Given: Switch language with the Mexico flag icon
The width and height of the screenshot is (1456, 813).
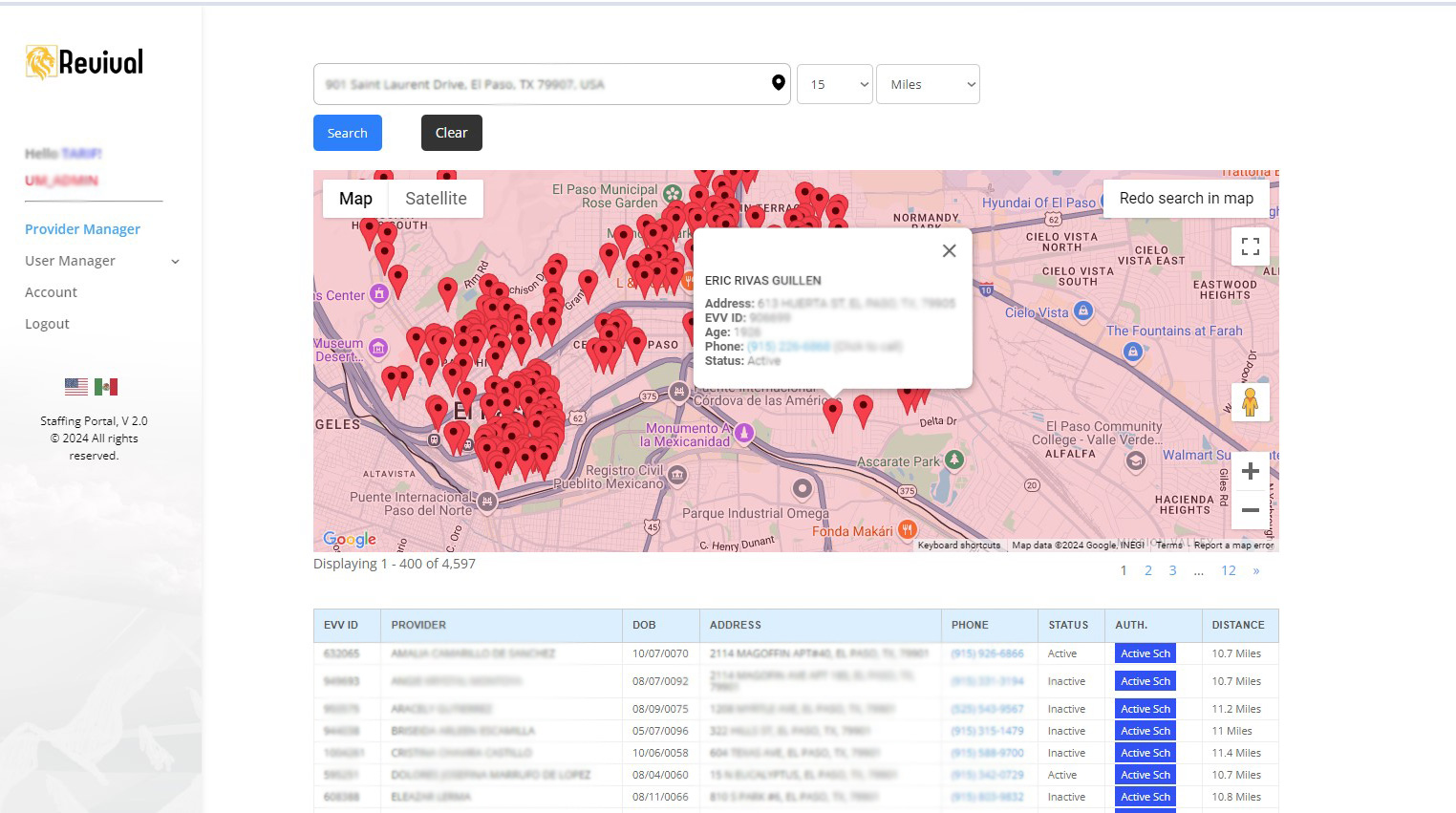Looking at the screenshot, I should (x=107, y=386).
